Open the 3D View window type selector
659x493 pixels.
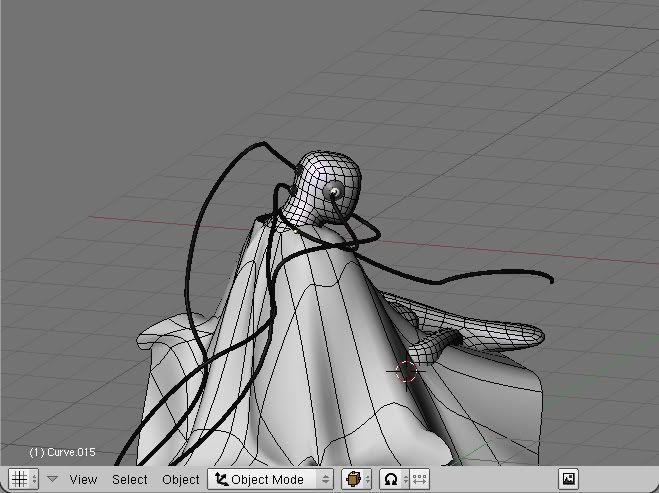coord(24,479)
